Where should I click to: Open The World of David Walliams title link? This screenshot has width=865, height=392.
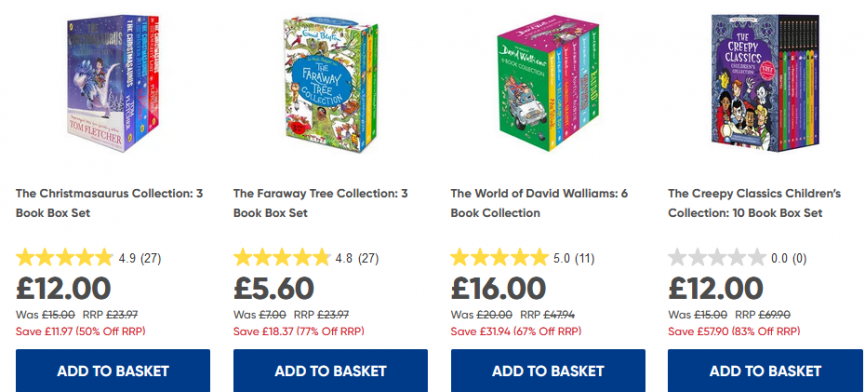539,203
